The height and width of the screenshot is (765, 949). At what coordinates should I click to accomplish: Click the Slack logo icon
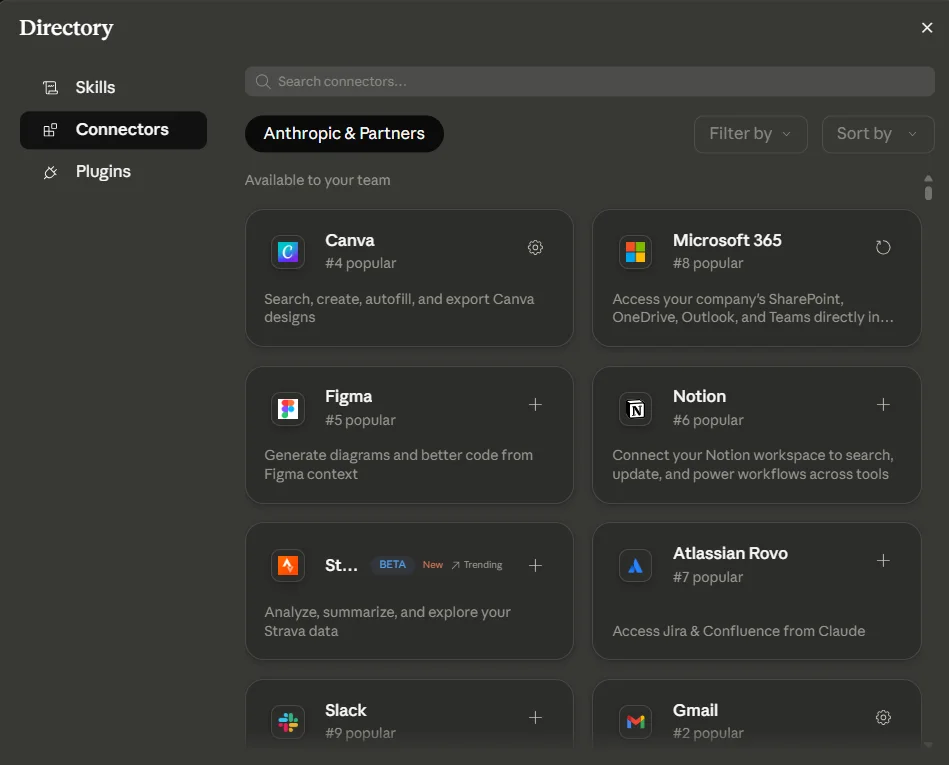287,722
